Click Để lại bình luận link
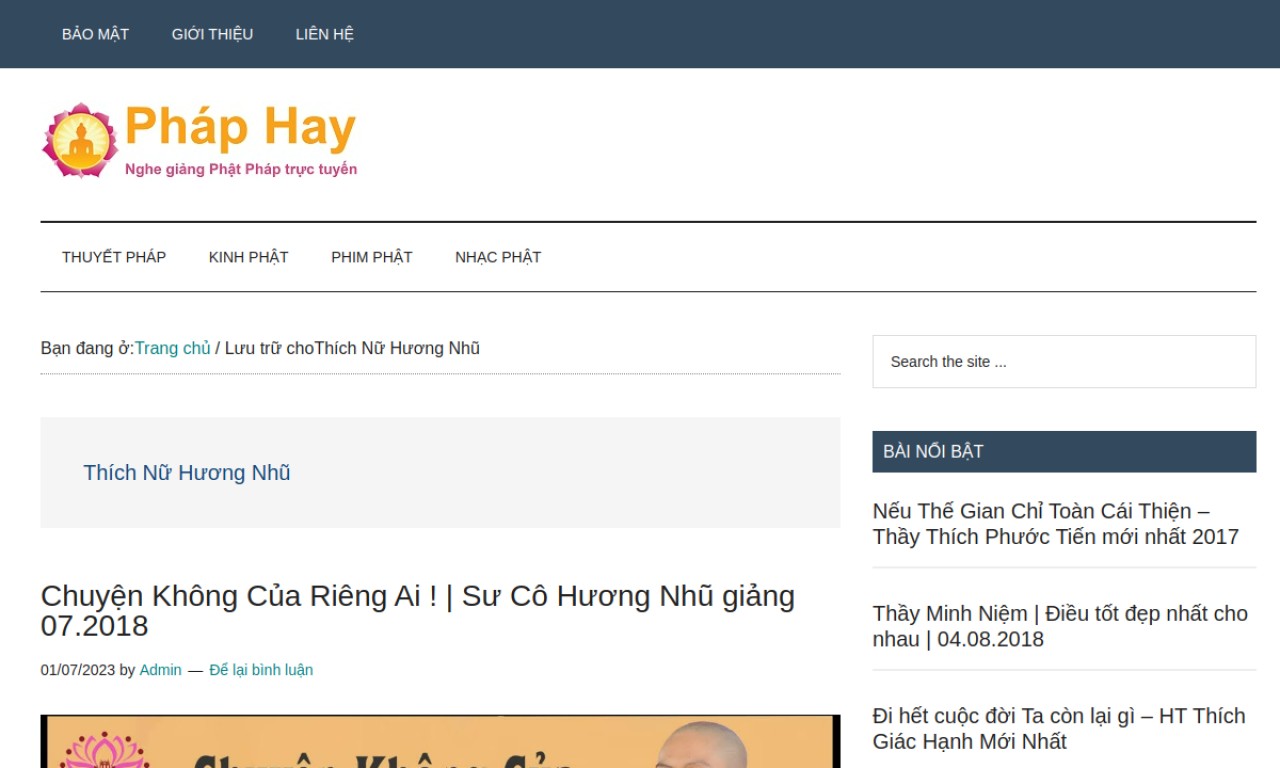Image resolution: width=1280 pixels, height=768 pixels. pyautogui.click(x=261, y=670)
